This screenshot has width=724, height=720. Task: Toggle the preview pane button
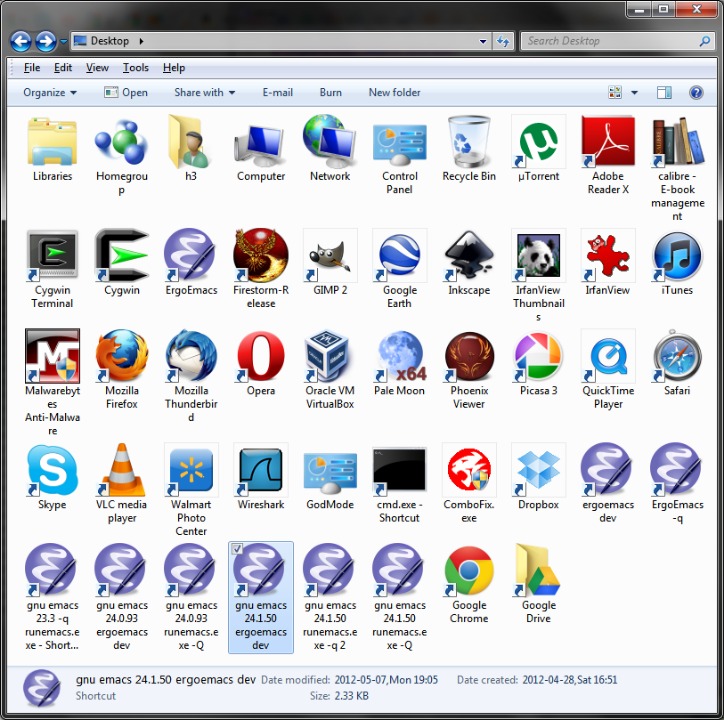point(664,92)
